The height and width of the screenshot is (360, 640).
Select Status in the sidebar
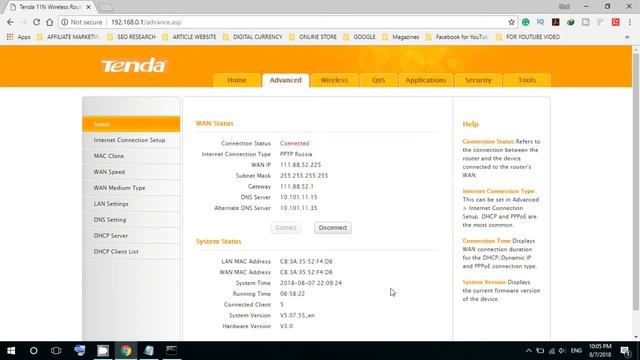tap(131, 124)
